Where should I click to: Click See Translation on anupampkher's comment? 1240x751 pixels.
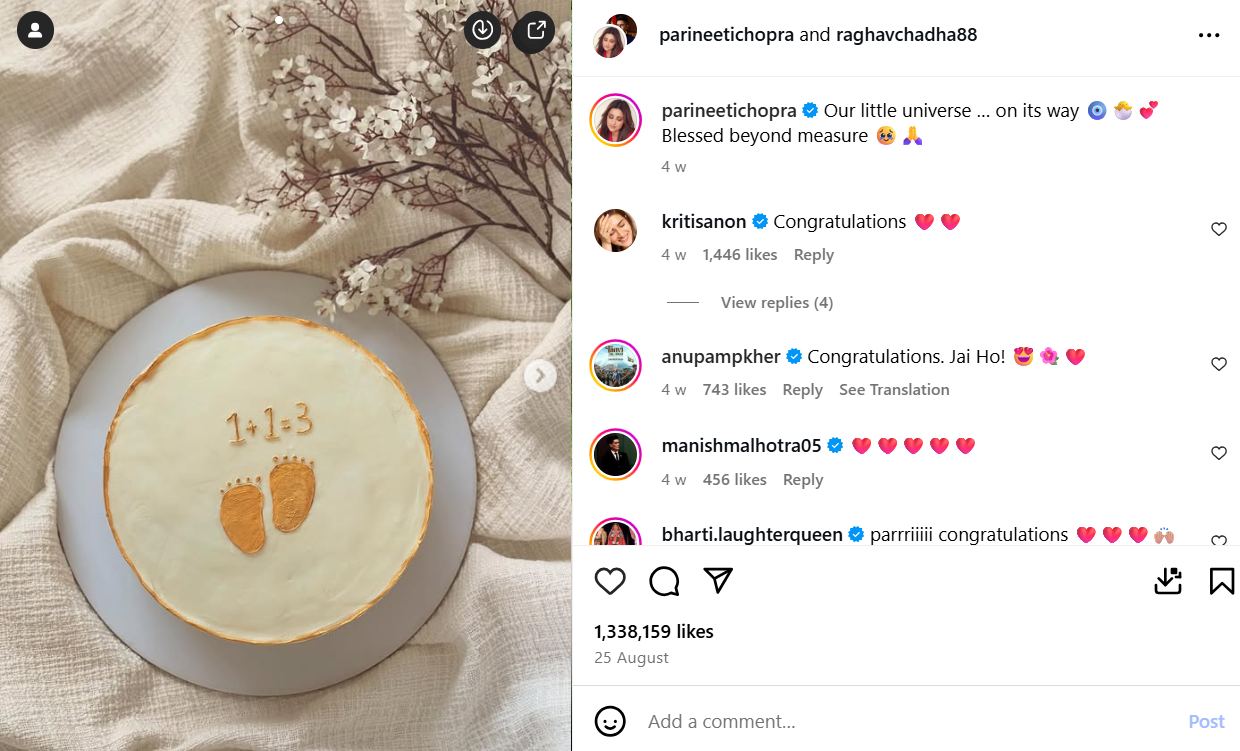(x=894, y=390)
